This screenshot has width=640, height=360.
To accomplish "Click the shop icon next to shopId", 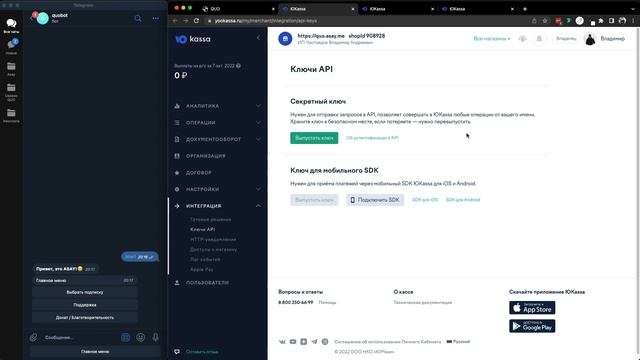I will (285, 39).
